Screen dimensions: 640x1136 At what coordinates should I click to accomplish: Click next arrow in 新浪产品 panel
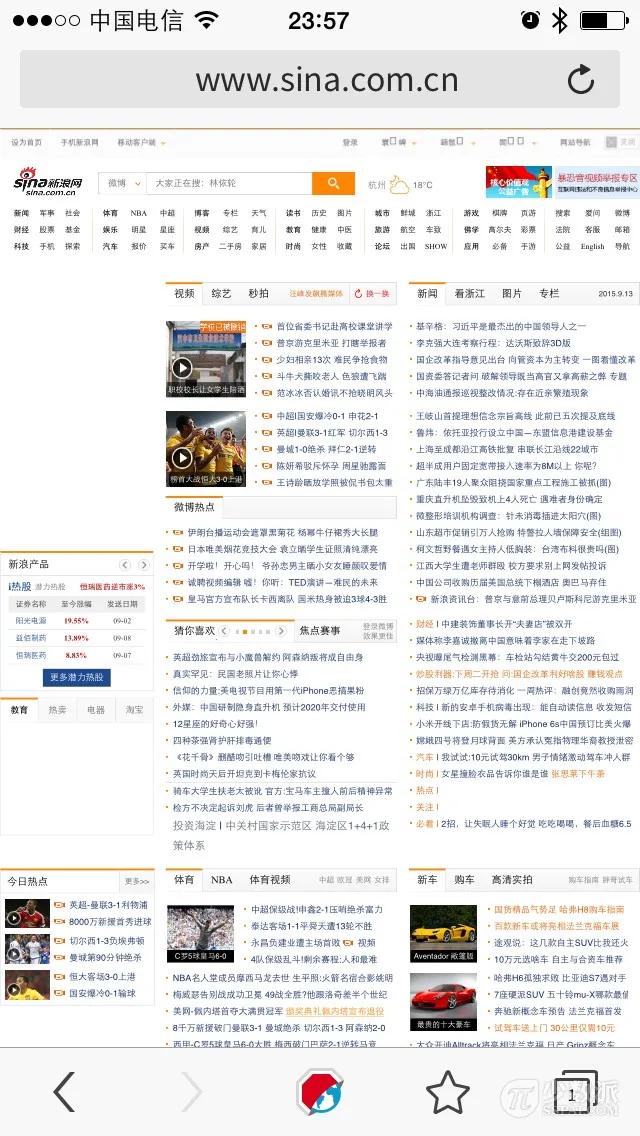144,564
